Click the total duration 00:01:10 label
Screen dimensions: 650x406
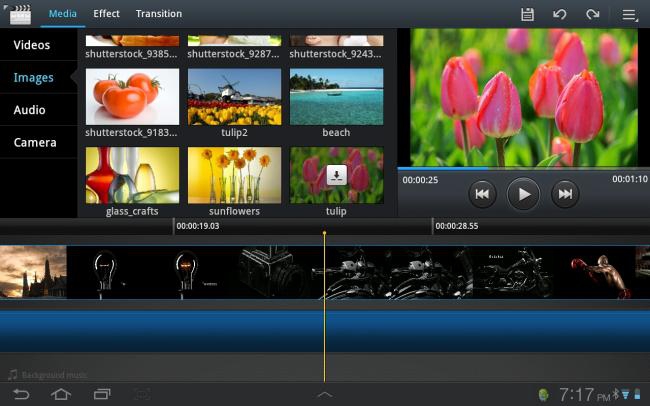630,179
